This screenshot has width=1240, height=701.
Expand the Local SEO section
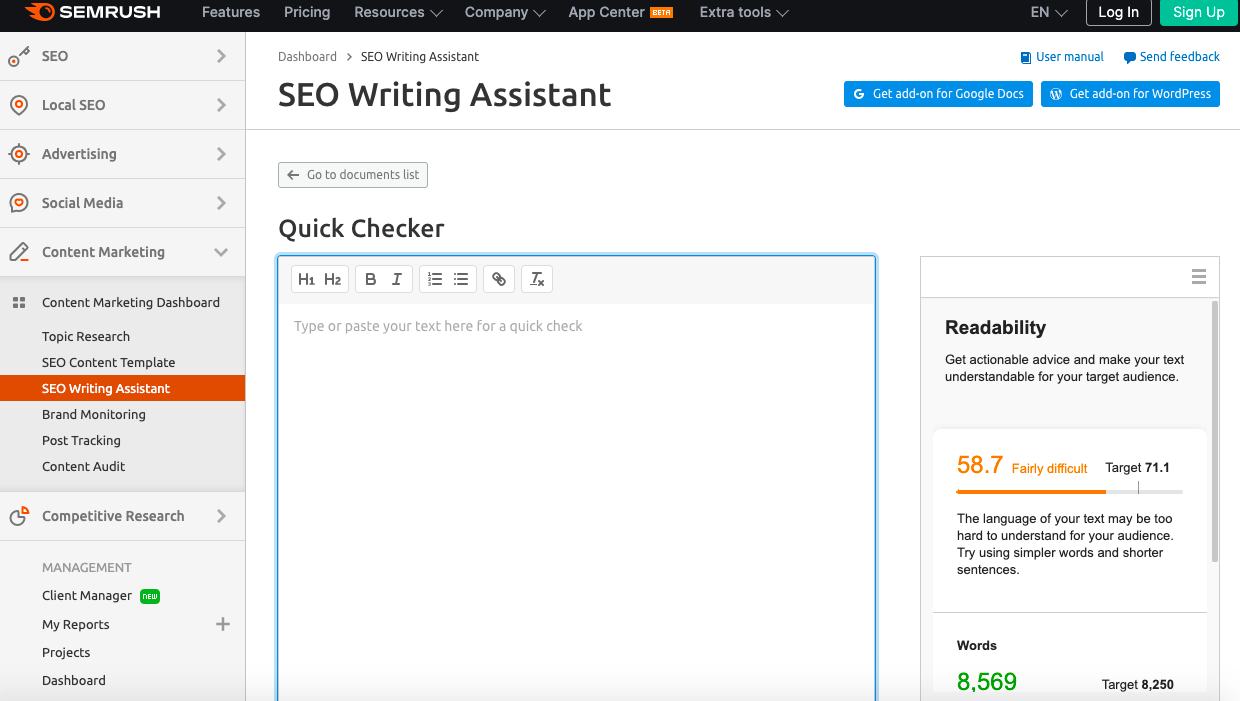[x=221, y=105]
